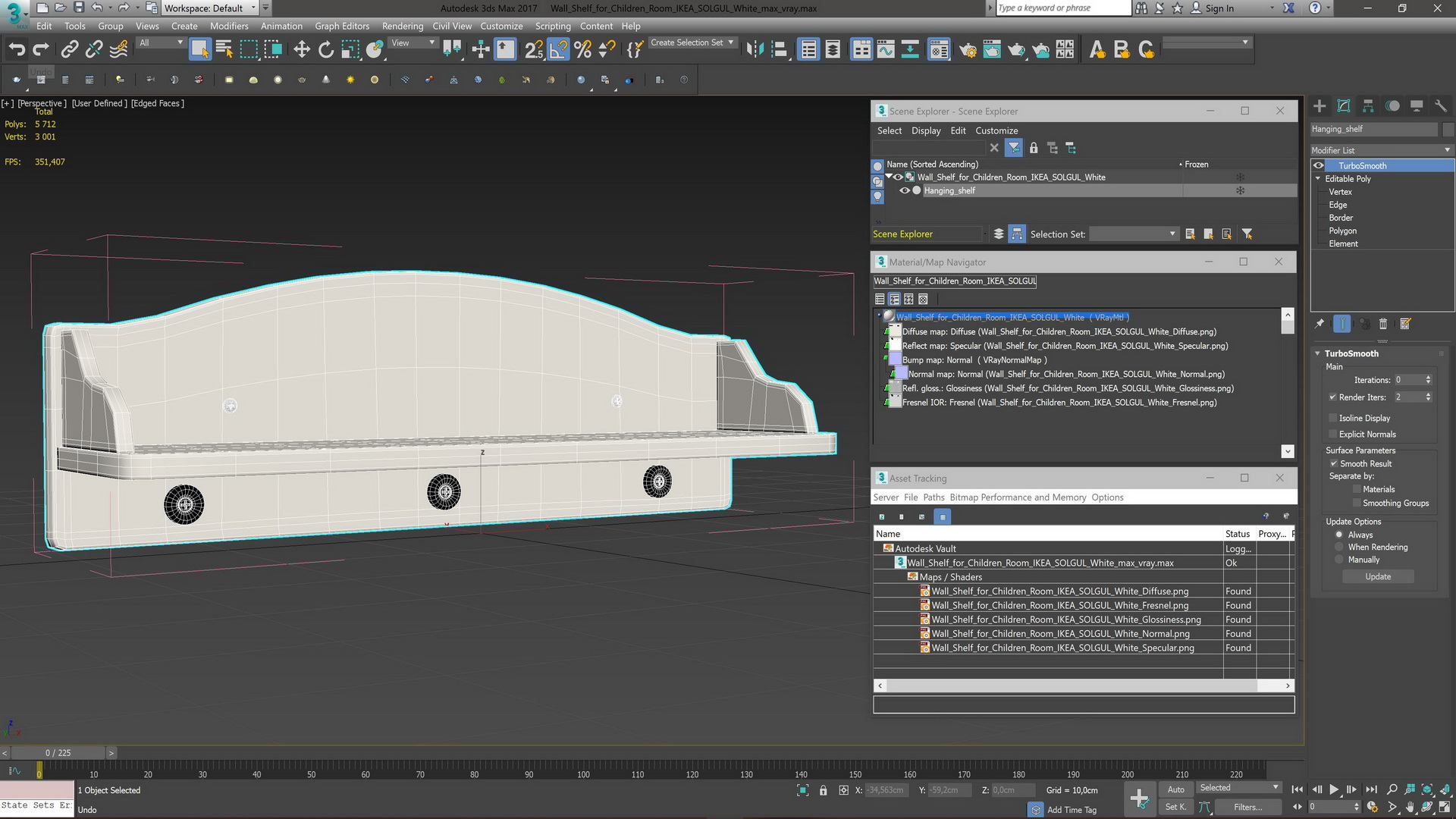1456x819 pixels.
Task: Click the Scene Explorer lock icon
Action: point(1033,148)
